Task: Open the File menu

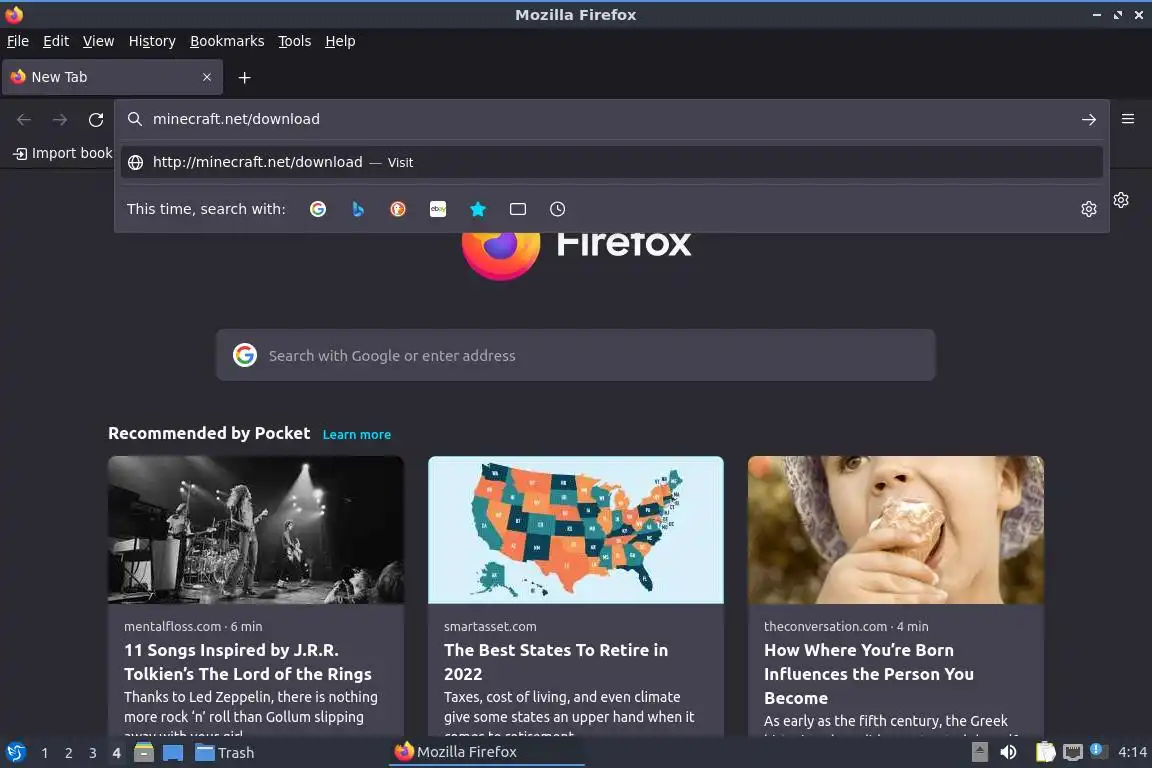Action: pyautogui.click(x=18, y=41)
